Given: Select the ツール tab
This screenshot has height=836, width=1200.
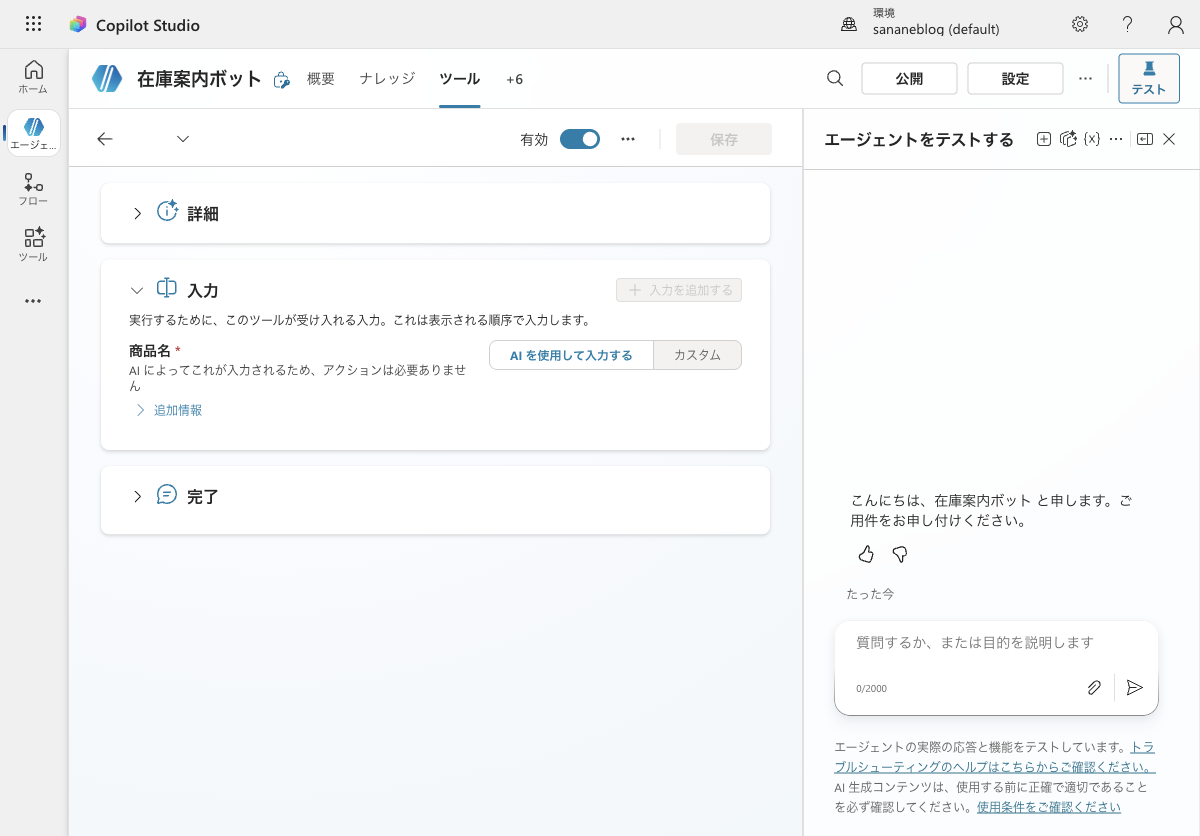Looking at the screenshot, I should point(460,78).
